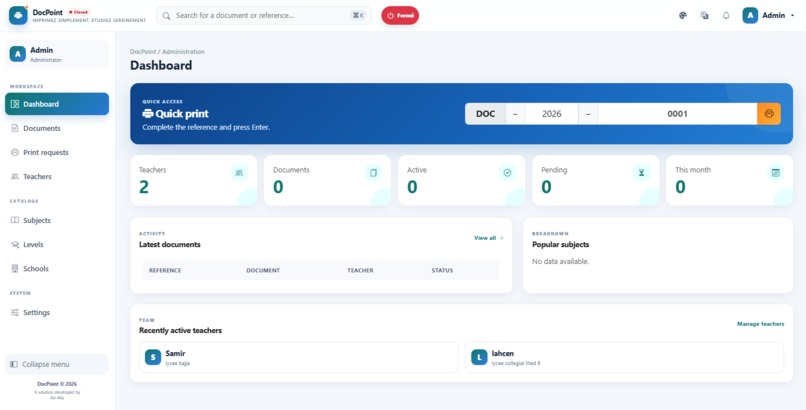Open Settings in the sidebar
This screenshot has width=806, height=410.
[x=57, y=312]
